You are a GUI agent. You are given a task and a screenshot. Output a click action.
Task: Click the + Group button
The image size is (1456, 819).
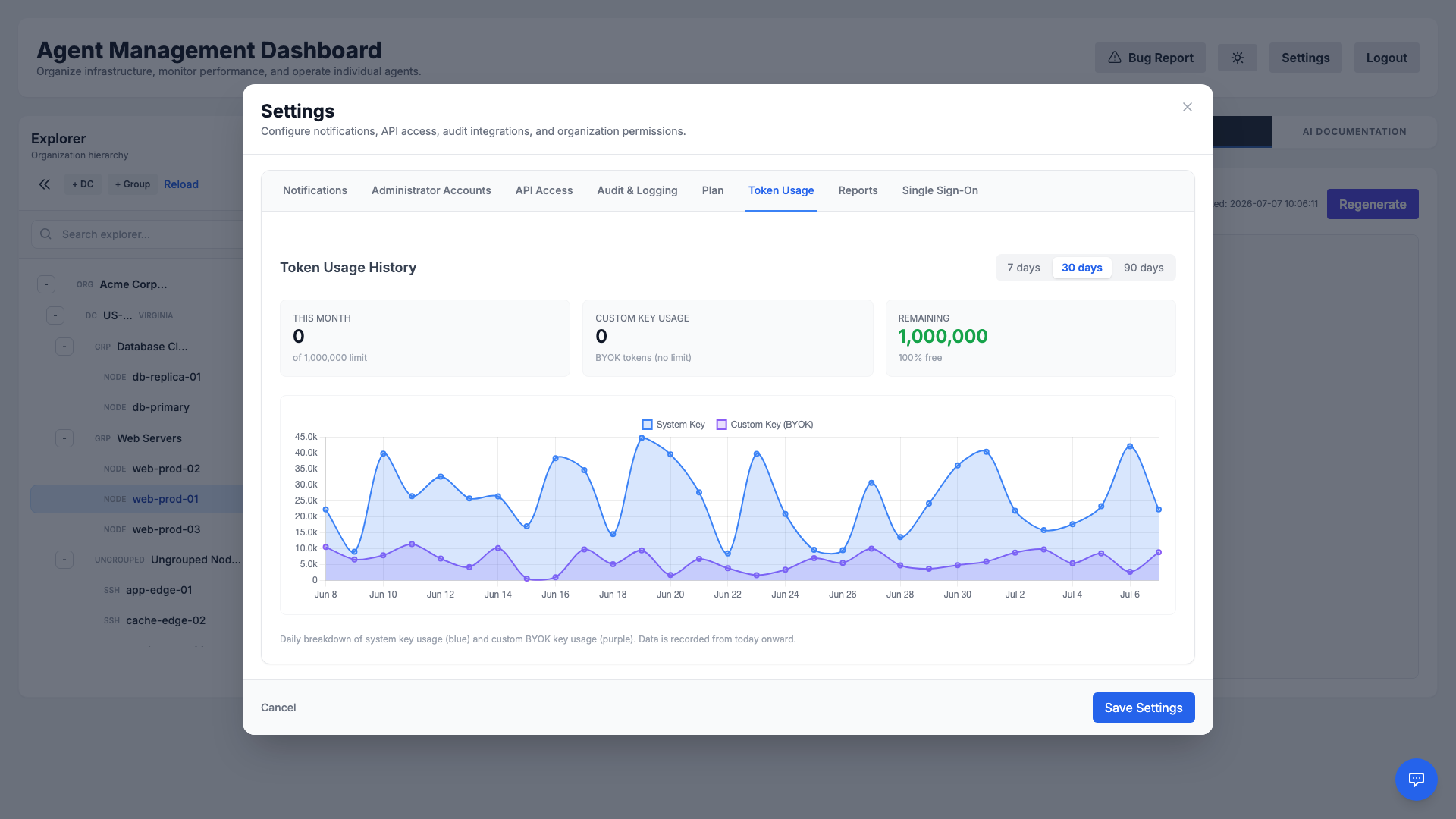[133, 184]
